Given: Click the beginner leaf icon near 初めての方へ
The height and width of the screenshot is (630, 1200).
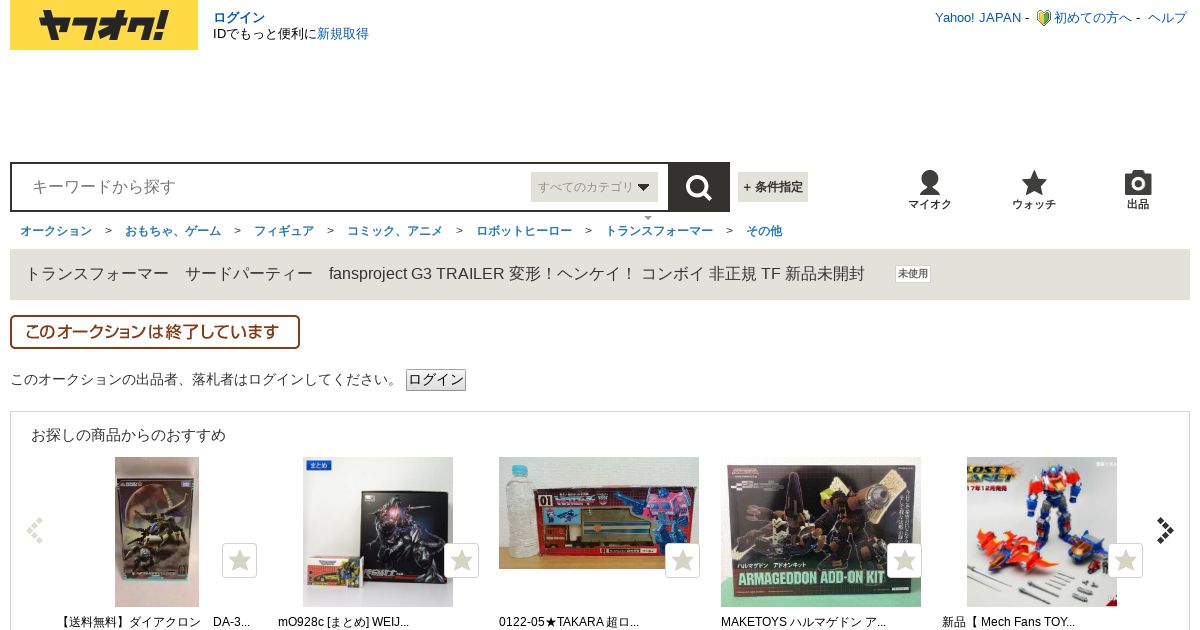Looking at the screenshot, I should [1043, 18].
